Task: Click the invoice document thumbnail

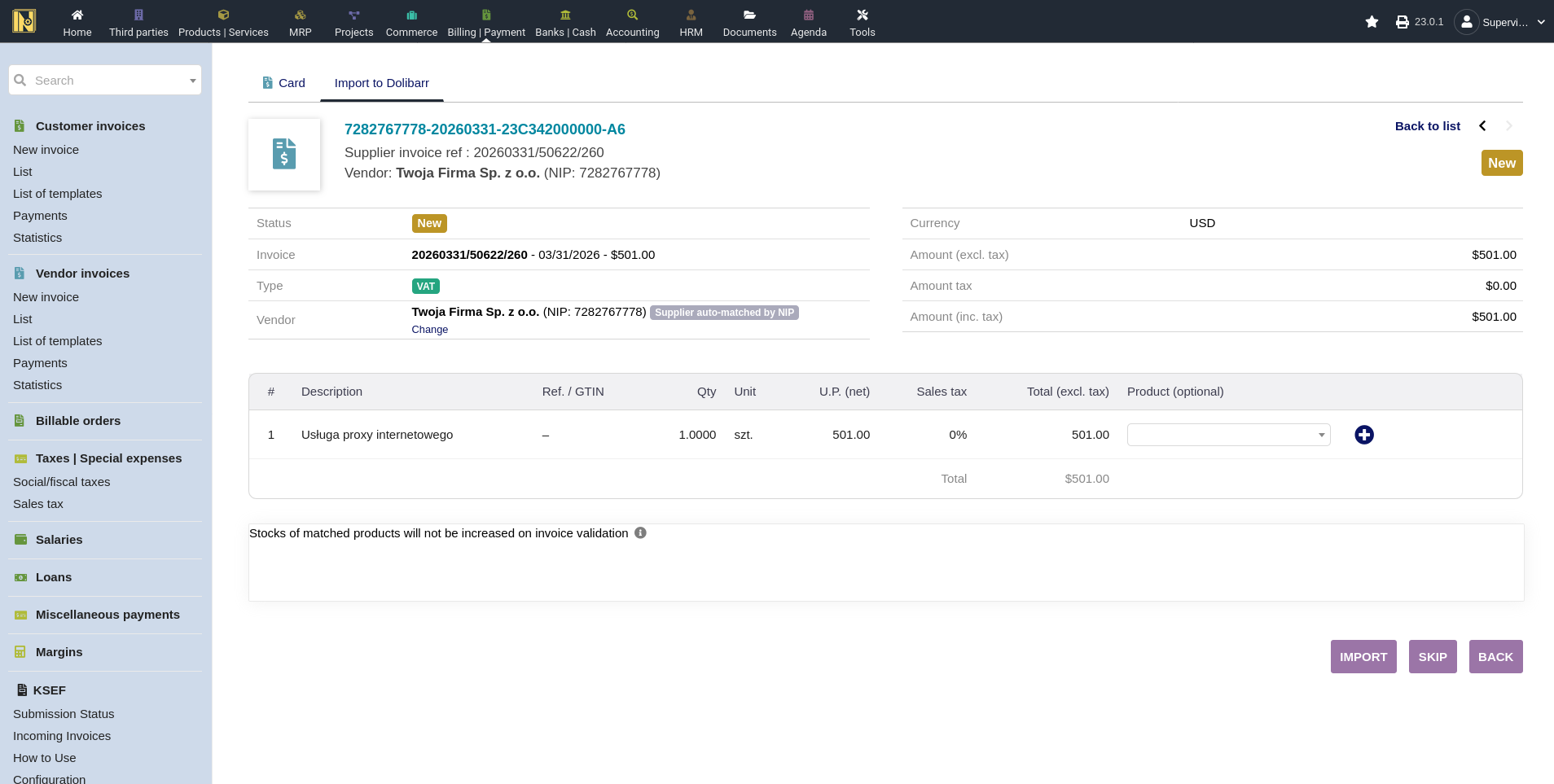Action: tap(284, 155)
